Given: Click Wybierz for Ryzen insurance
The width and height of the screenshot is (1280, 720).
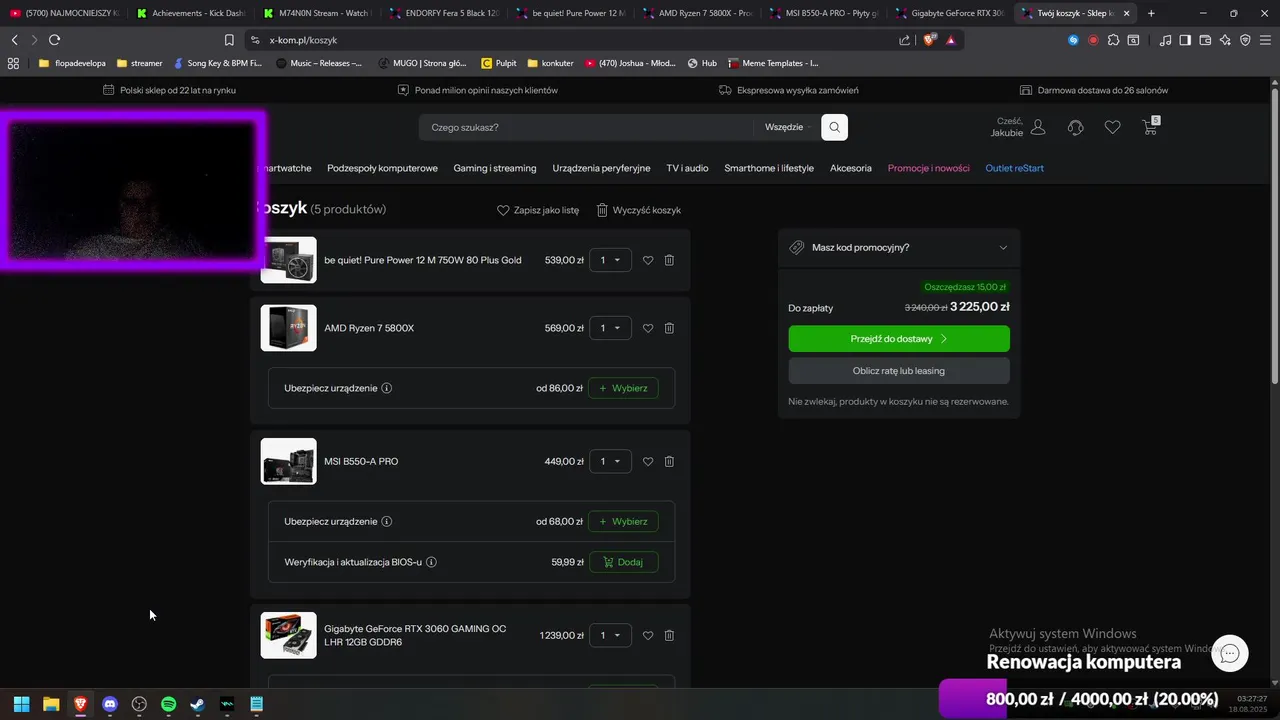Looking at the screenshot, I should click(623, 388).
